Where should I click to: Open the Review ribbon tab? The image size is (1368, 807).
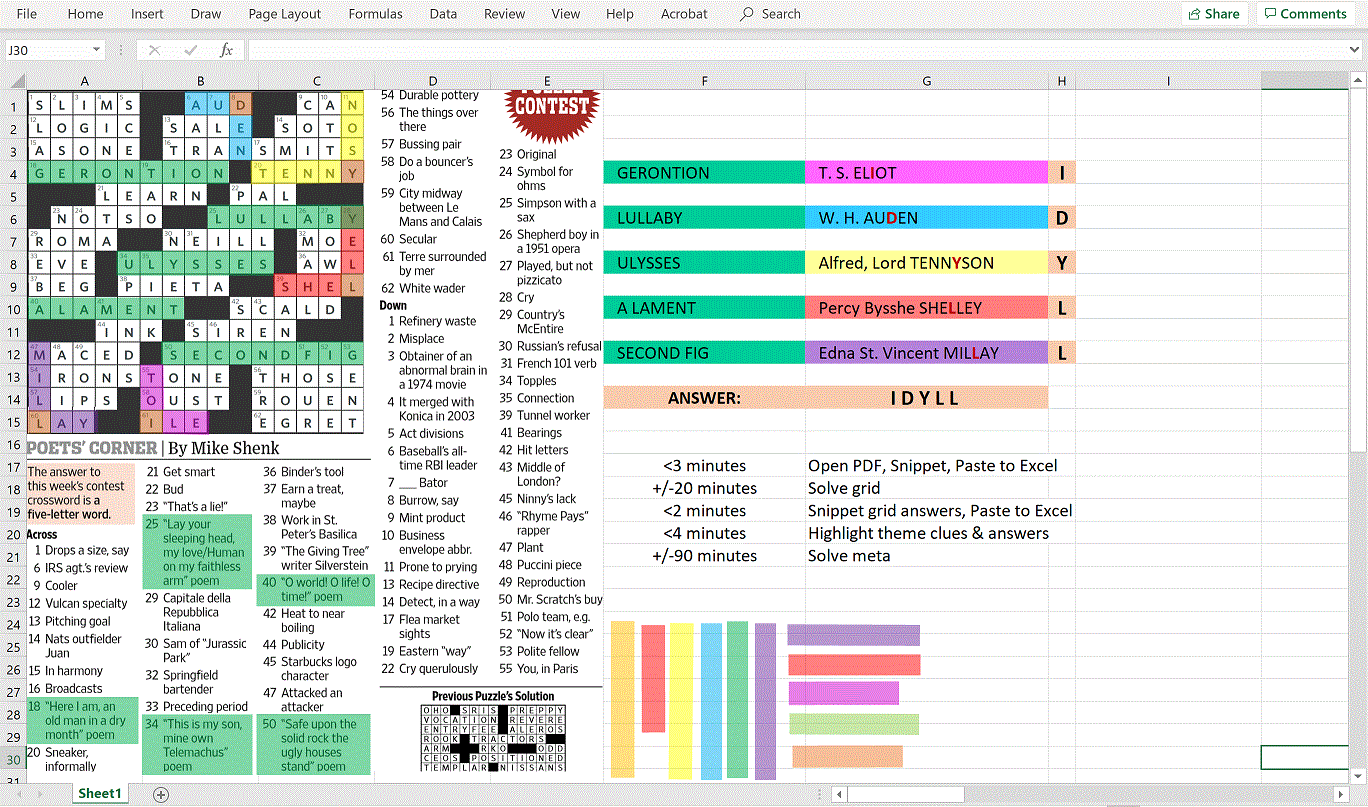(x=504, y=14)
